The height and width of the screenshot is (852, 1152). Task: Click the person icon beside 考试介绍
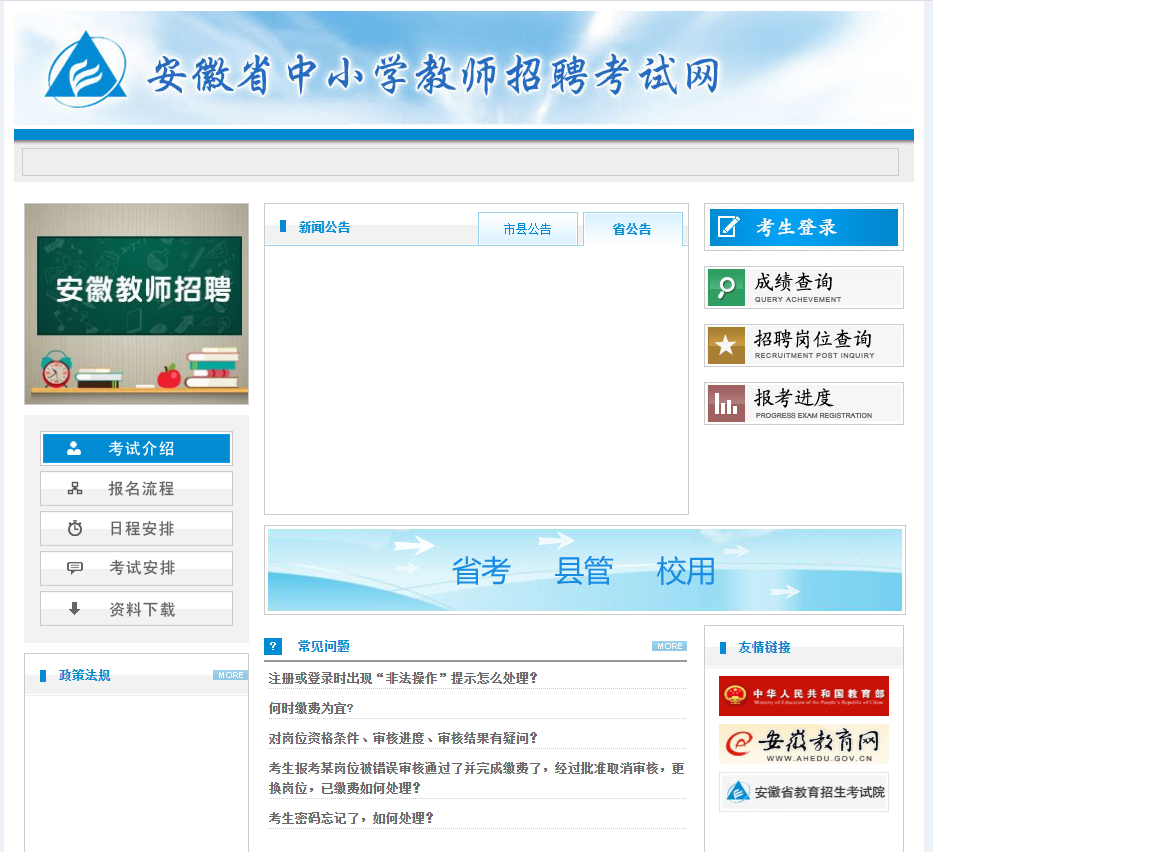74,449
